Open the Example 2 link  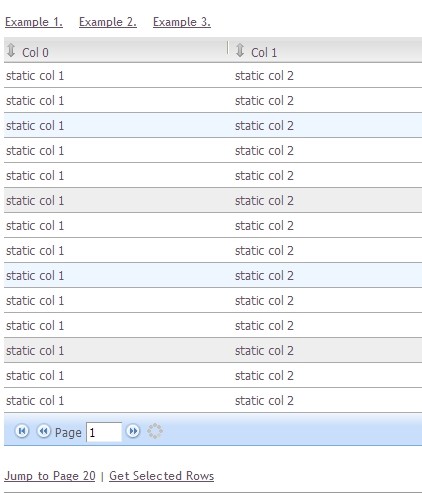108,22
